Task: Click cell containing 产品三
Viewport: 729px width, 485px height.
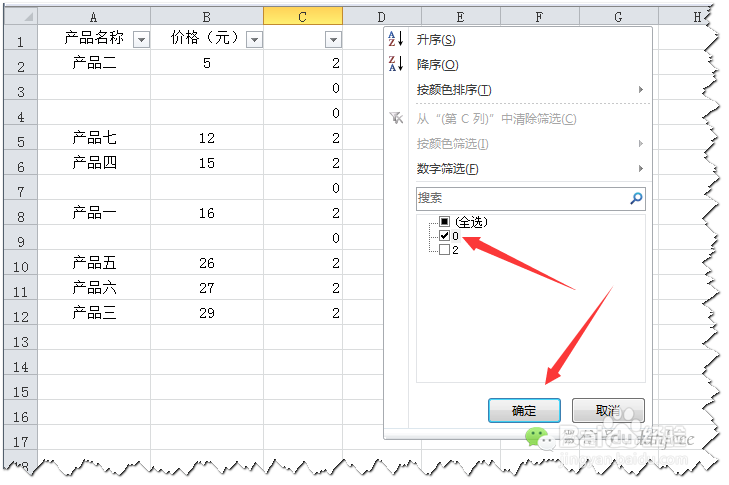Action: pos(94,312)
